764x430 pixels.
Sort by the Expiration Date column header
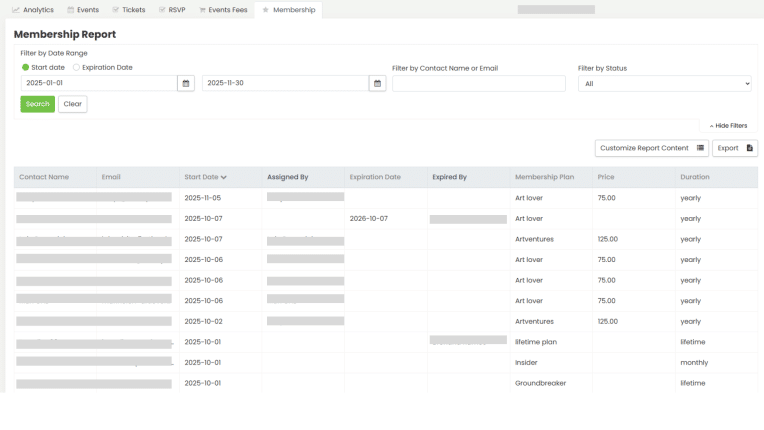[375, 177]
